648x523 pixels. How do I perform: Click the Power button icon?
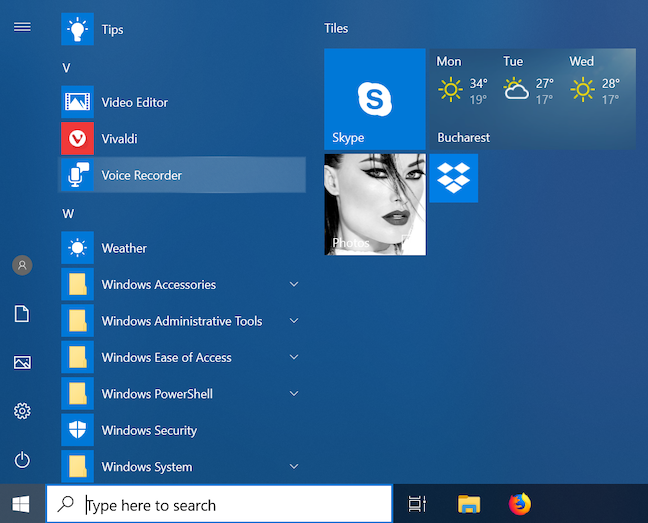point(22,460)
